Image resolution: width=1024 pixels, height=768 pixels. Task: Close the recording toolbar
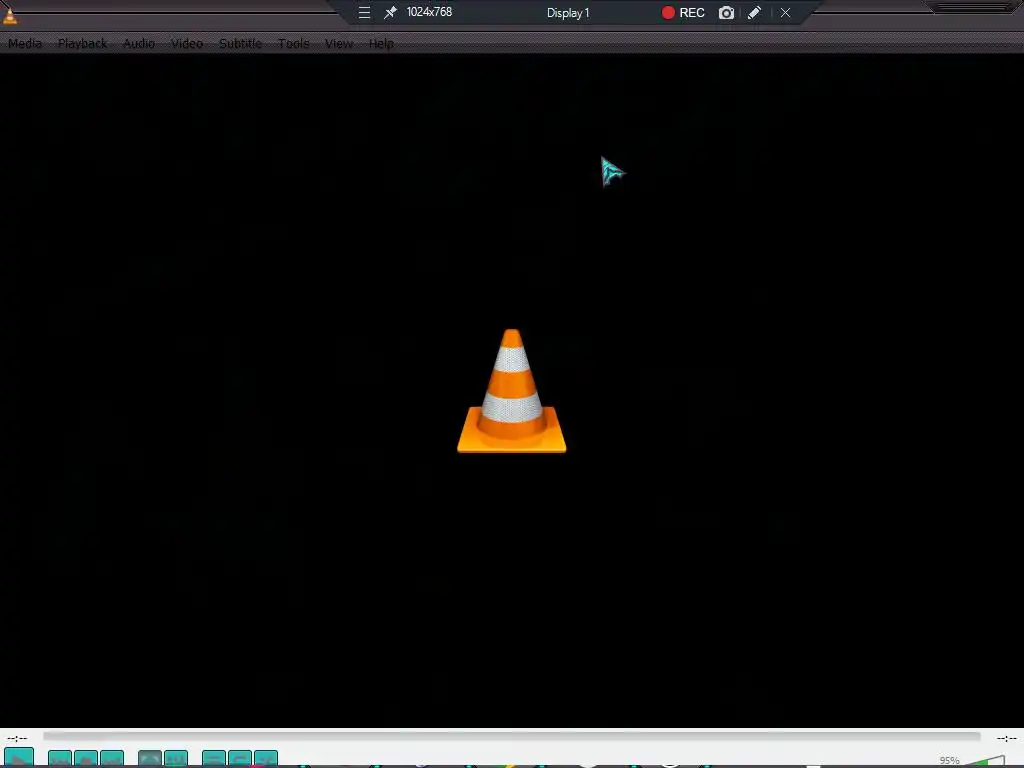pos(786,12)
